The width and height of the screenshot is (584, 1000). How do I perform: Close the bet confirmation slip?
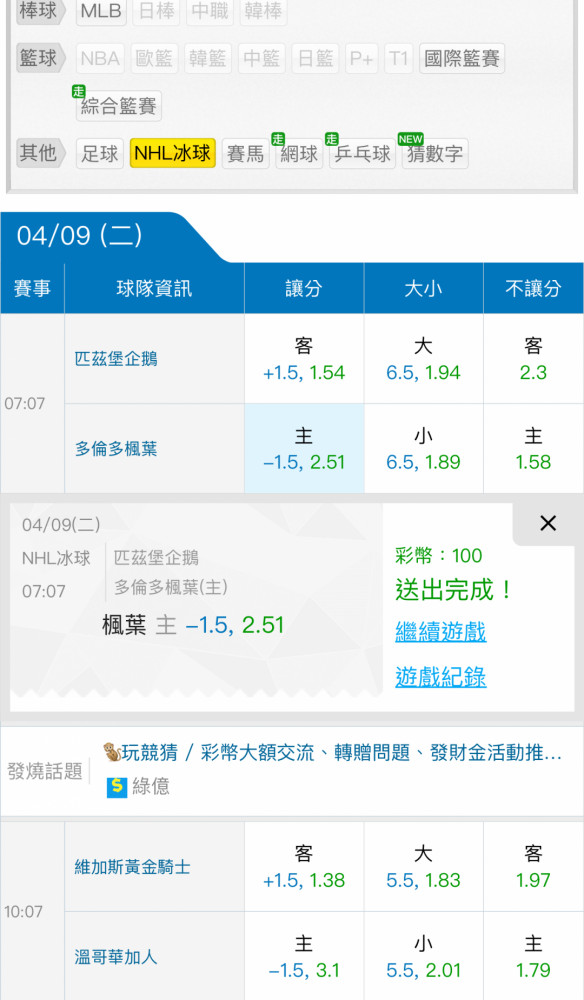(548, 524)
